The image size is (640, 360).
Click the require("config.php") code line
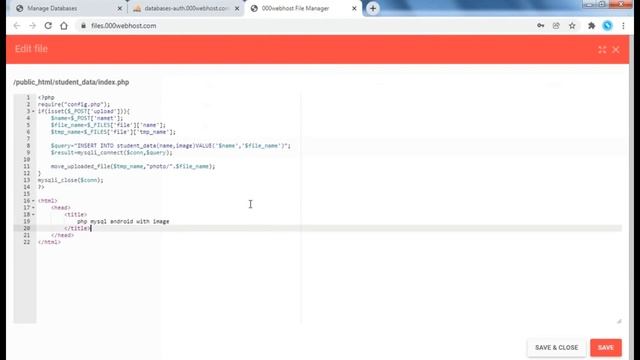74,104
